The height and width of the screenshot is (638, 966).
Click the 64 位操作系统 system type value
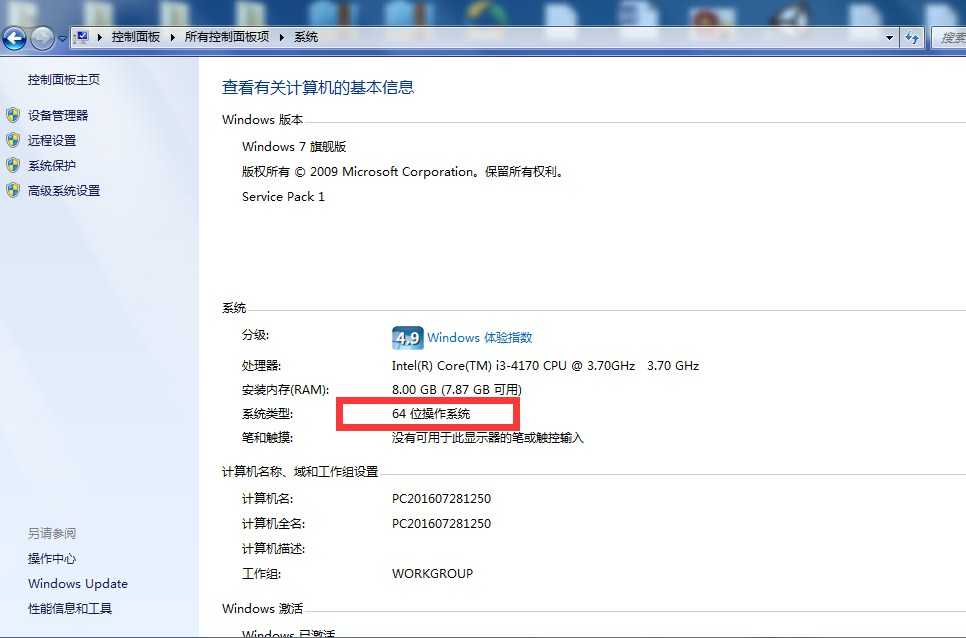(431, 414)
